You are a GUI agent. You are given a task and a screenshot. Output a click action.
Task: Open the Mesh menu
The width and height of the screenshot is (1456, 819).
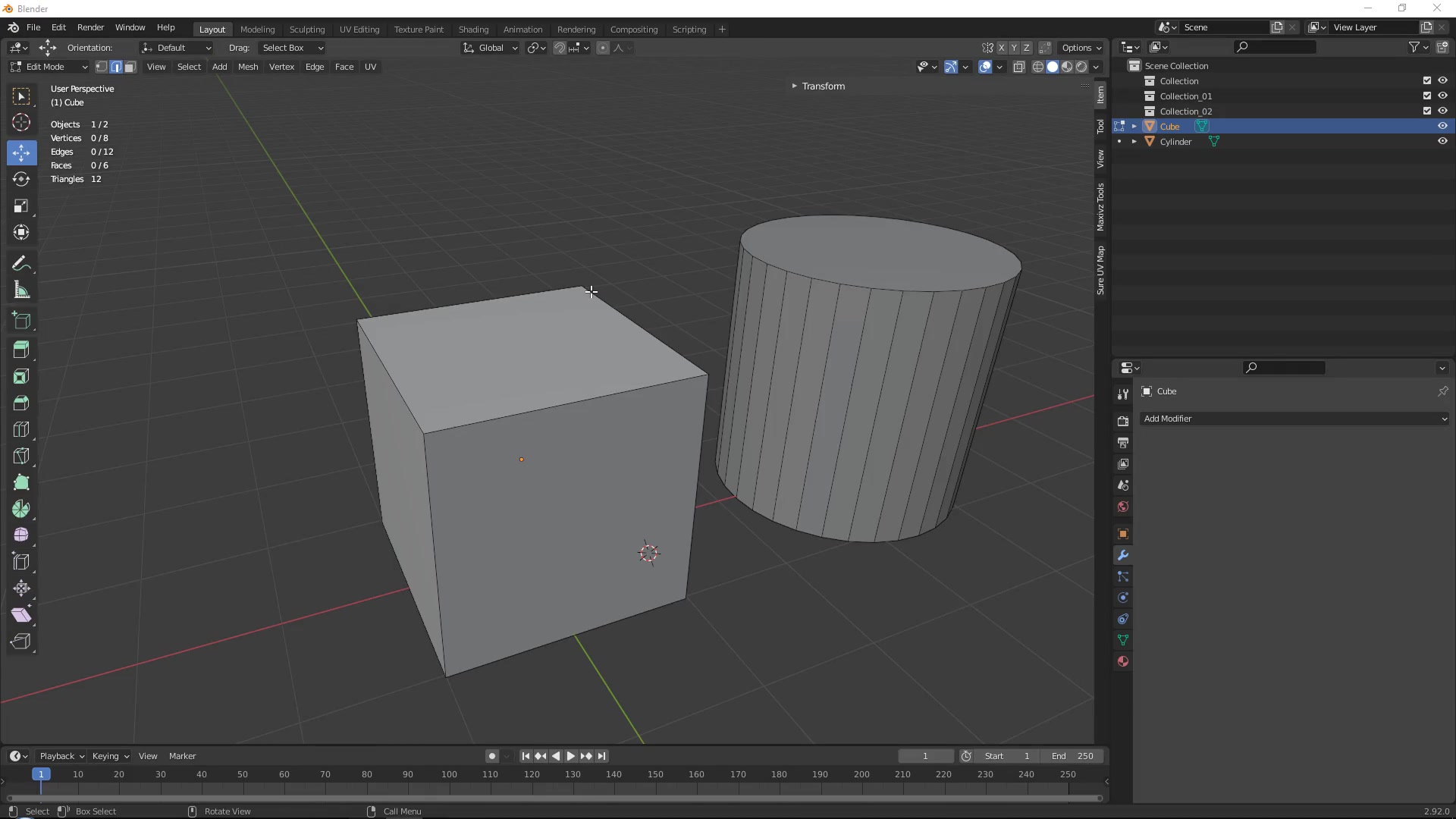point(248,67)
